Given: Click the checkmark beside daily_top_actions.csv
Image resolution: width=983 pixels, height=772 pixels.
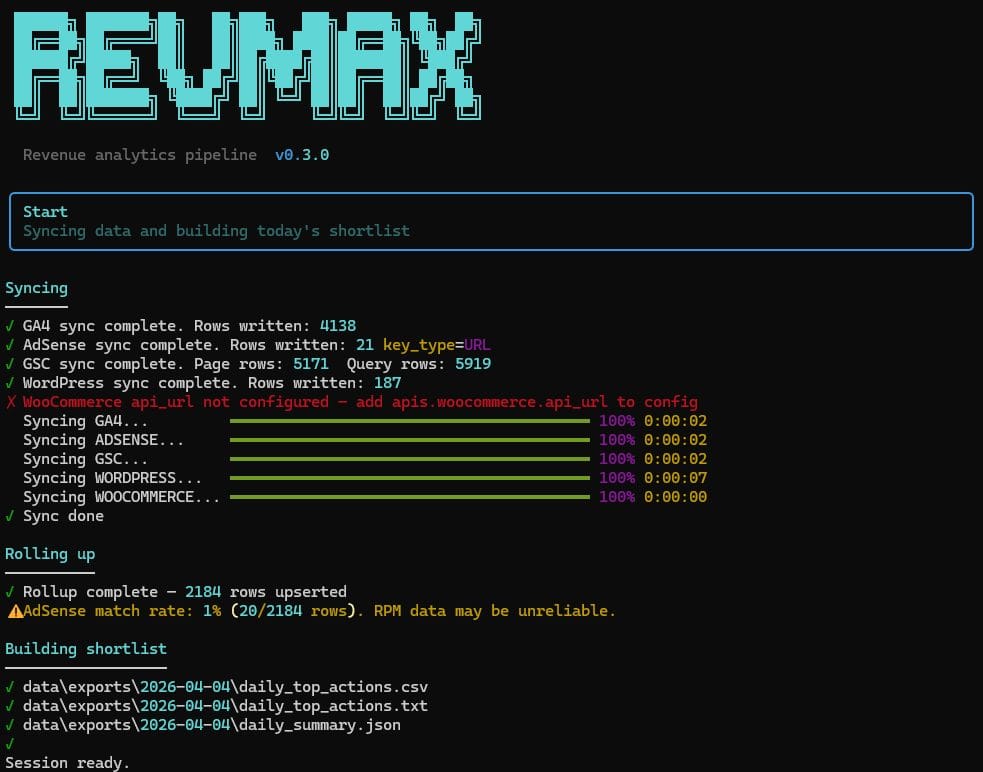Looking at the screenshot, I should pos(10,687).
